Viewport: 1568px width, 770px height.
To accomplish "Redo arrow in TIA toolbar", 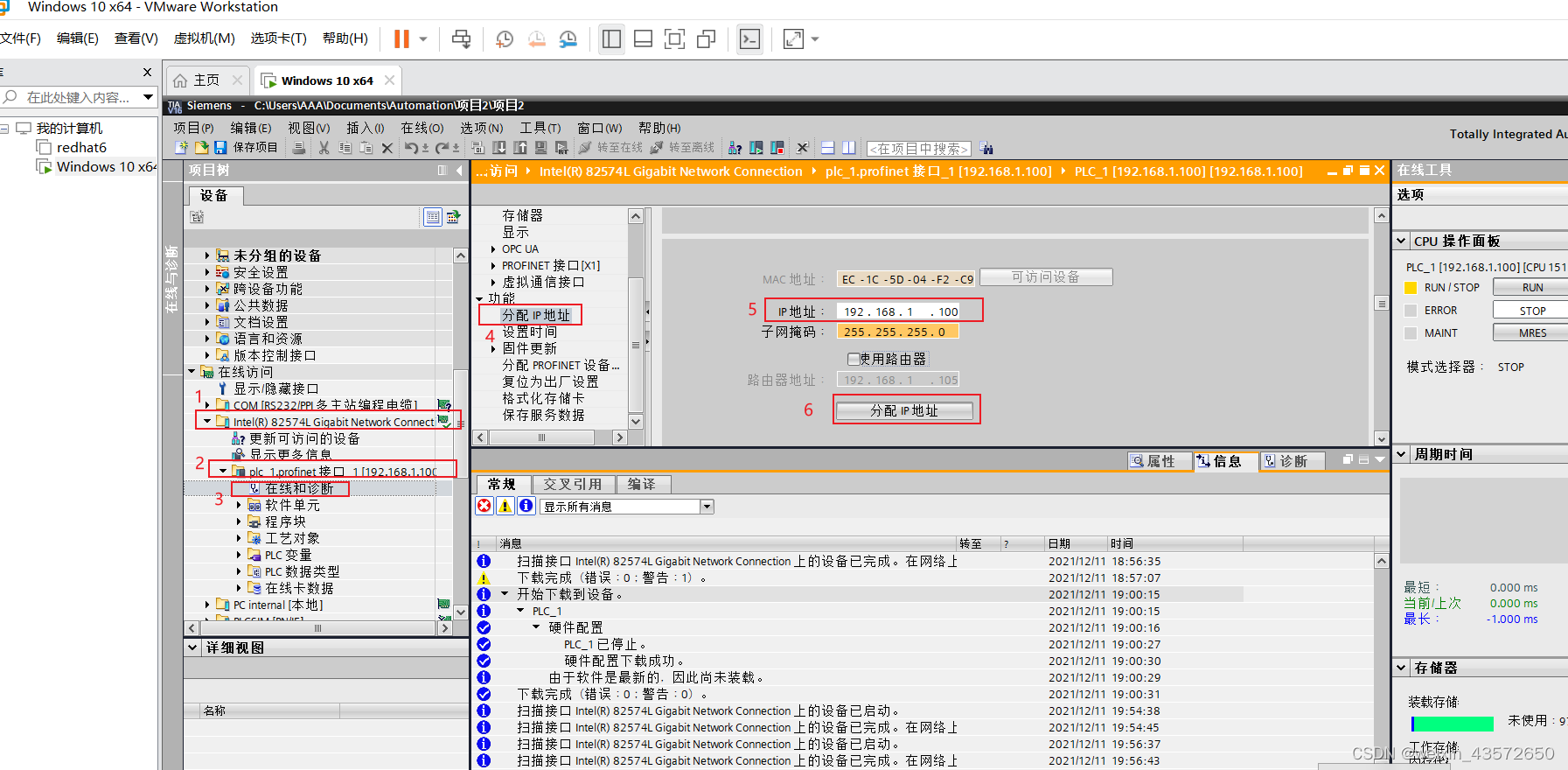I will pyautogui.click(x=443, y=148).
